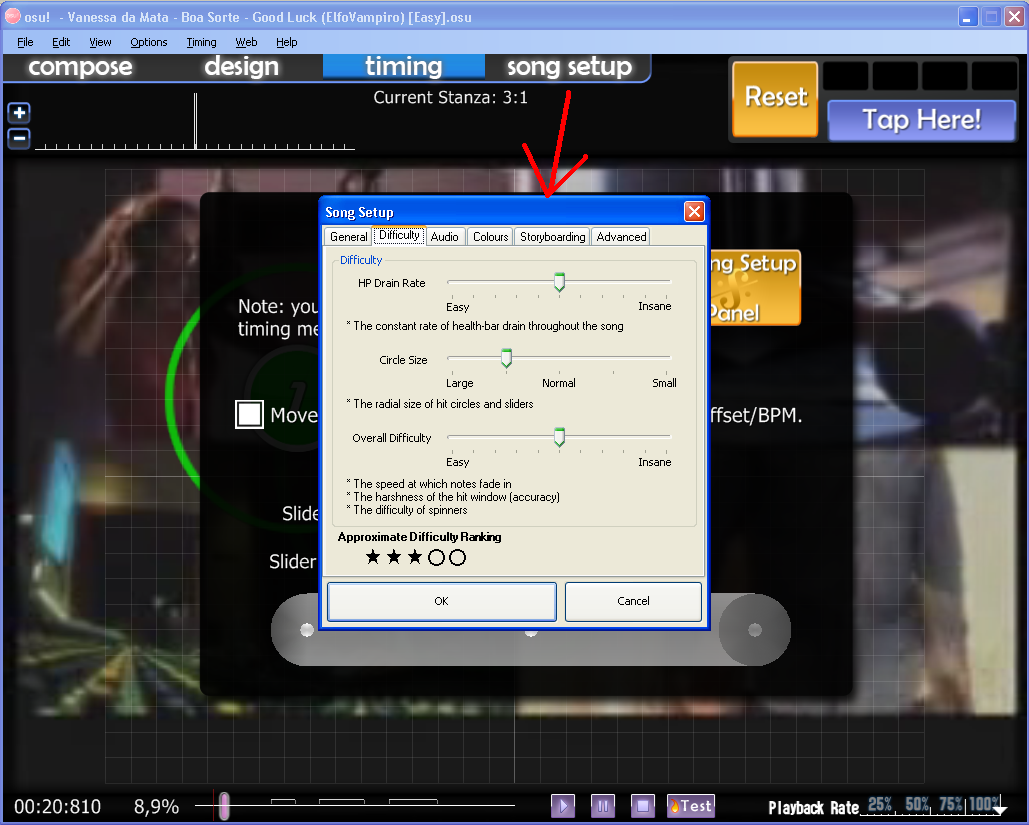Cancel the Song Setup dialog
This screenshot has width=1029, height=825.
[633, 601]
